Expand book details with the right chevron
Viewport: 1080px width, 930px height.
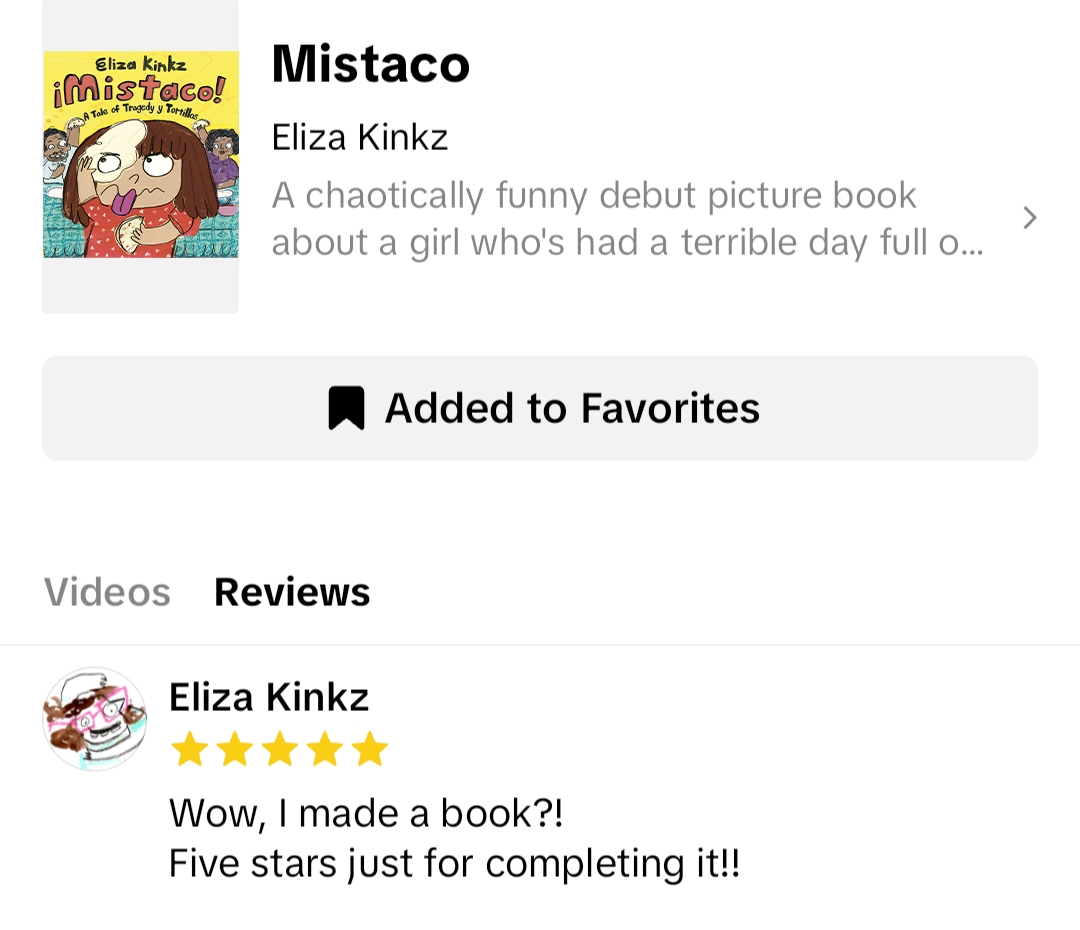point(1030,218)
